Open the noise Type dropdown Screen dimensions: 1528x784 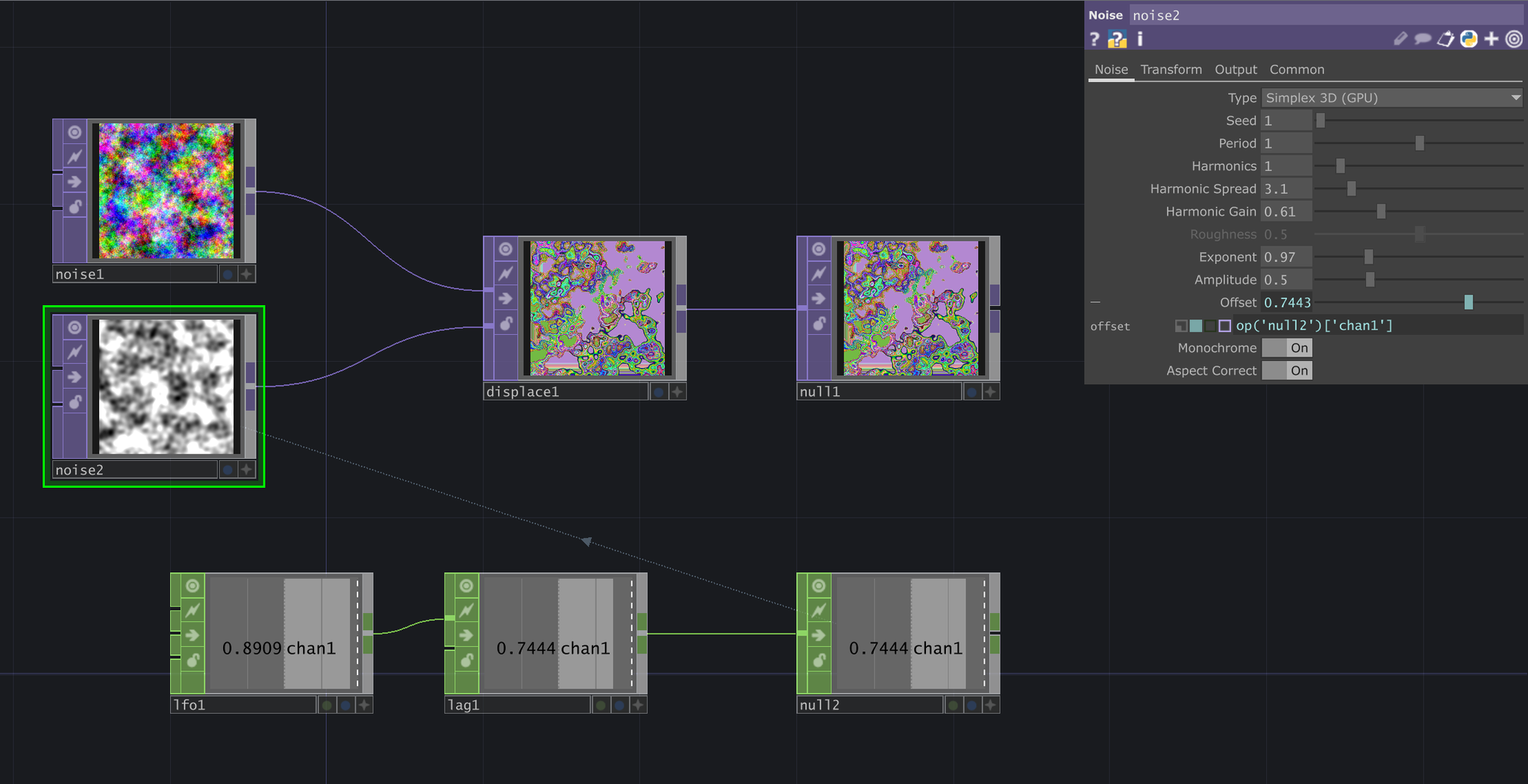coord(1391,98)
